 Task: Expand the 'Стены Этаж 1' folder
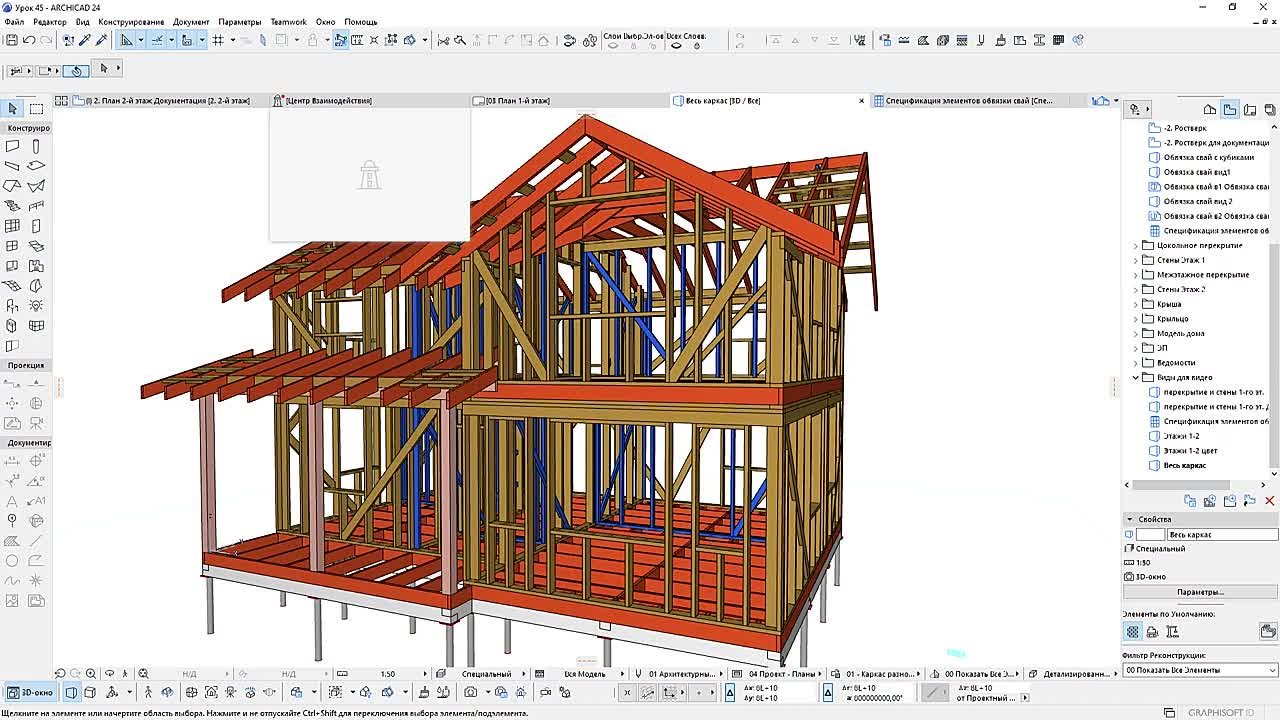pyautogui.click(x=1136, y=260)
